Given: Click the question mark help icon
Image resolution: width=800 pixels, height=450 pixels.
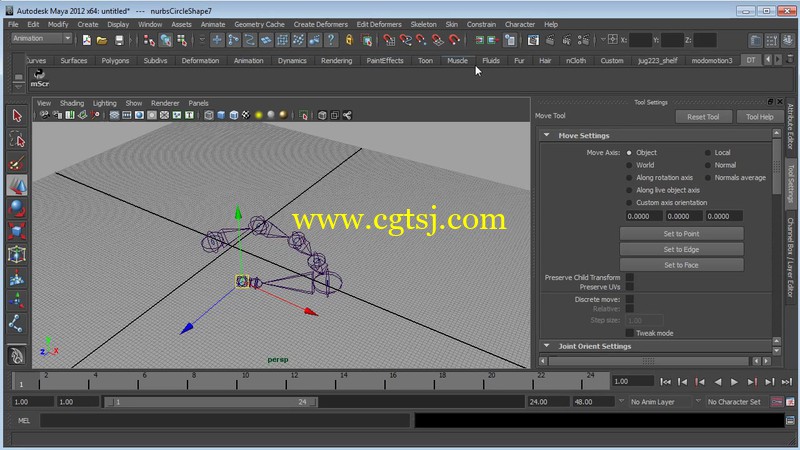Looking at the screenshot, I should [x=331, y=40].
